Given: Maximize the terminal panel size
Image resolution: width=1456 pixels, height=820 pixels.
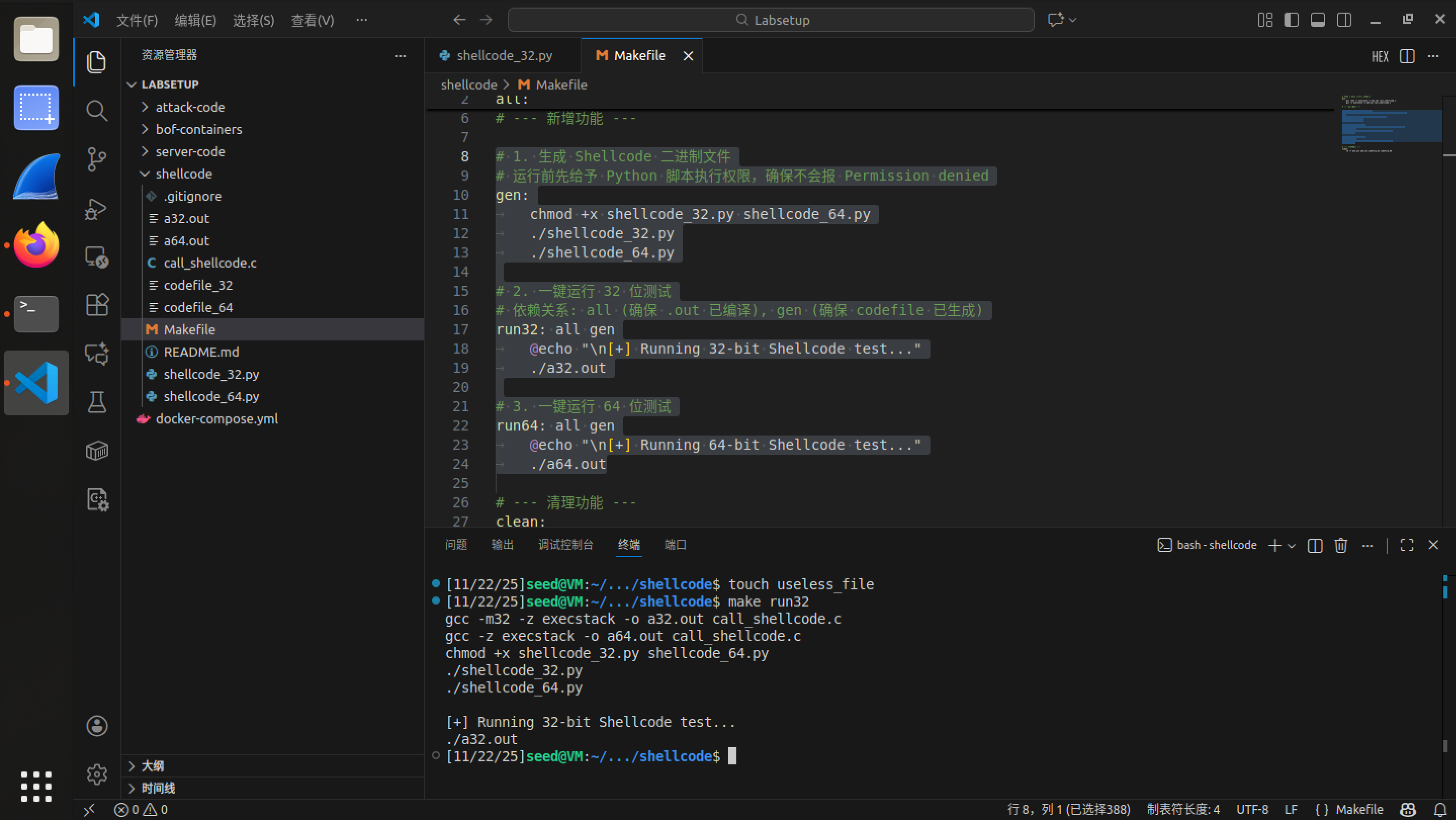Looking at the screenshot, I should coord(1407,545).
